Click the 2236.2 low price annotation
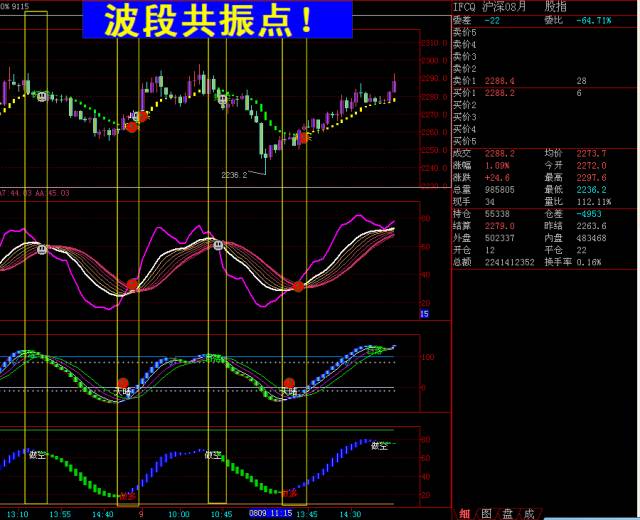Viewport: 640px width, 520px height. (234, 175)
